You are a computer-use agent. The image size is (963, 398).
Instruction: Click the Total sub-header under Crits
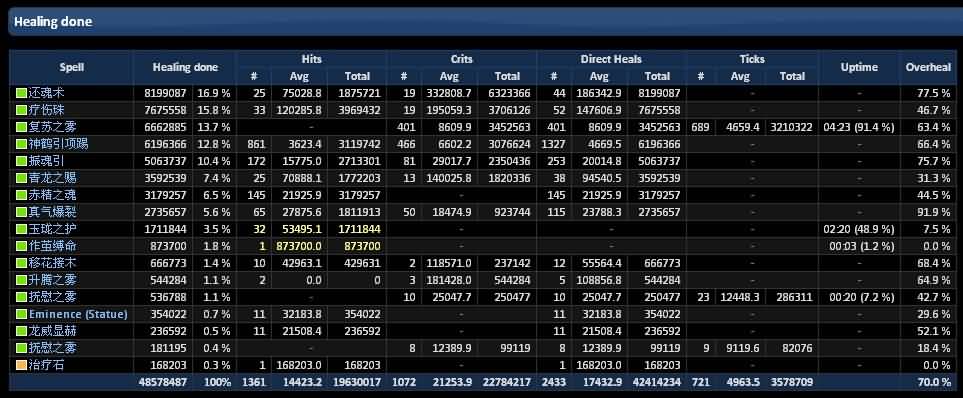pyautogui.click(x=507, y=76)
